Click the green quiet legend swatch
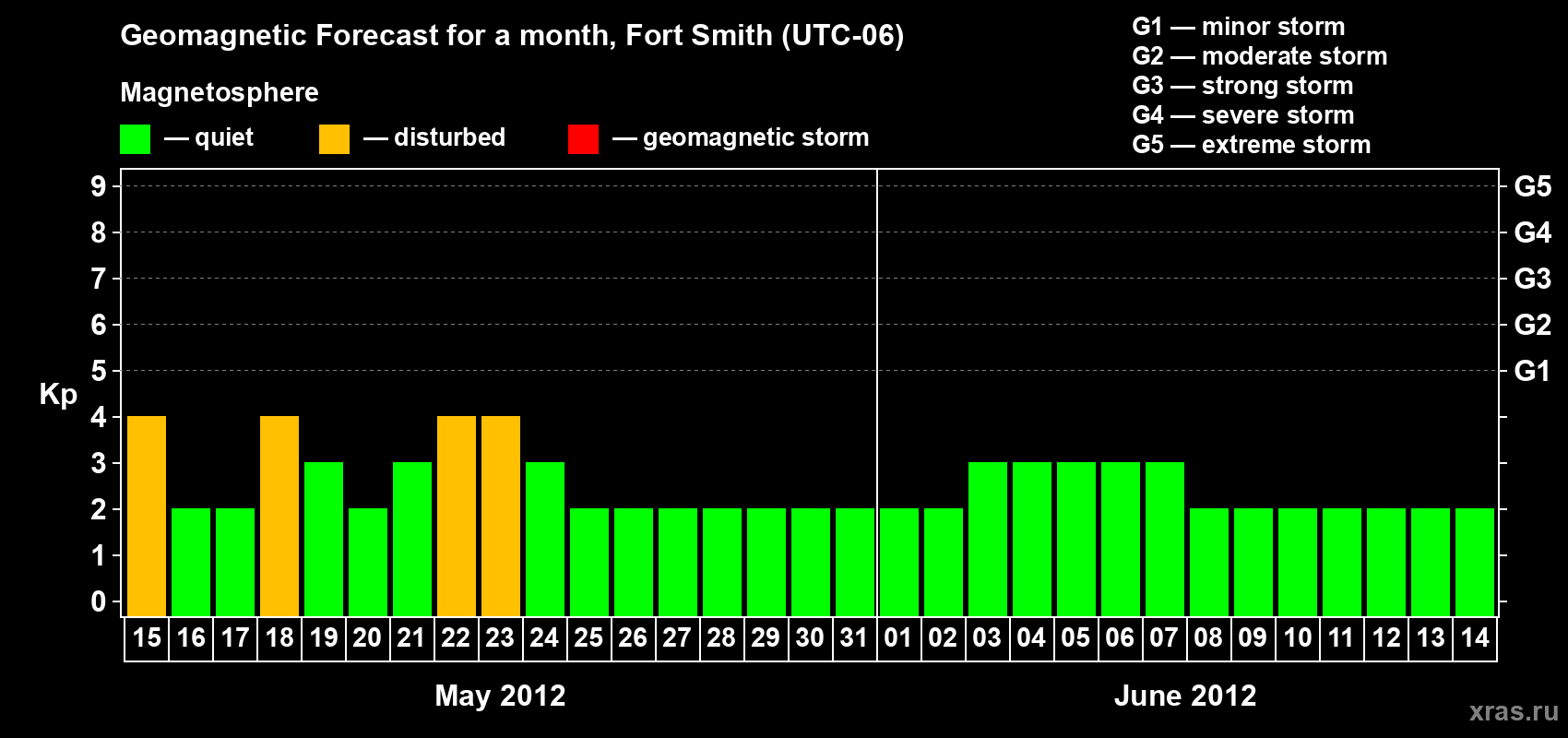1568x738 pixels. coord(135,139)
